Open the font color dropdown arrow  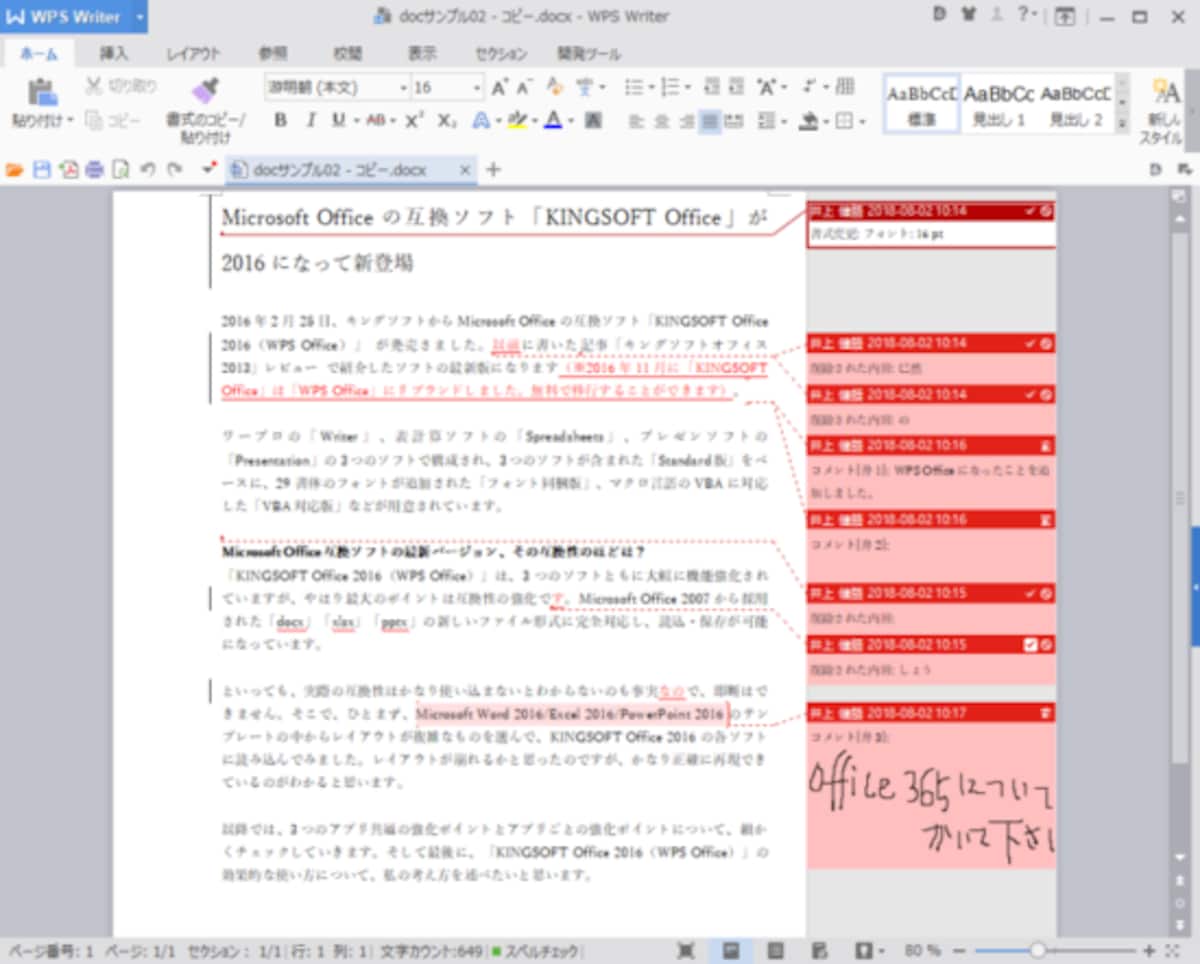[570, 121]
